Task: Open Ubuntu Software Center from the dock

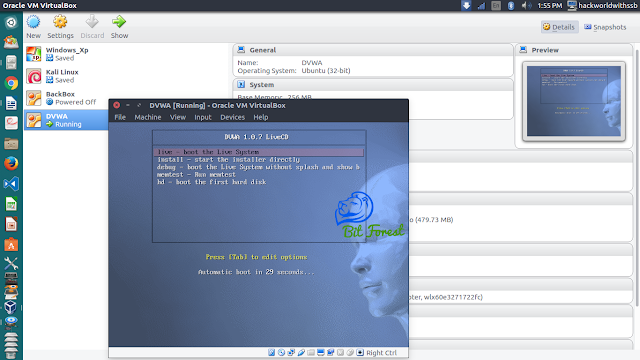Action: [11, 244]
